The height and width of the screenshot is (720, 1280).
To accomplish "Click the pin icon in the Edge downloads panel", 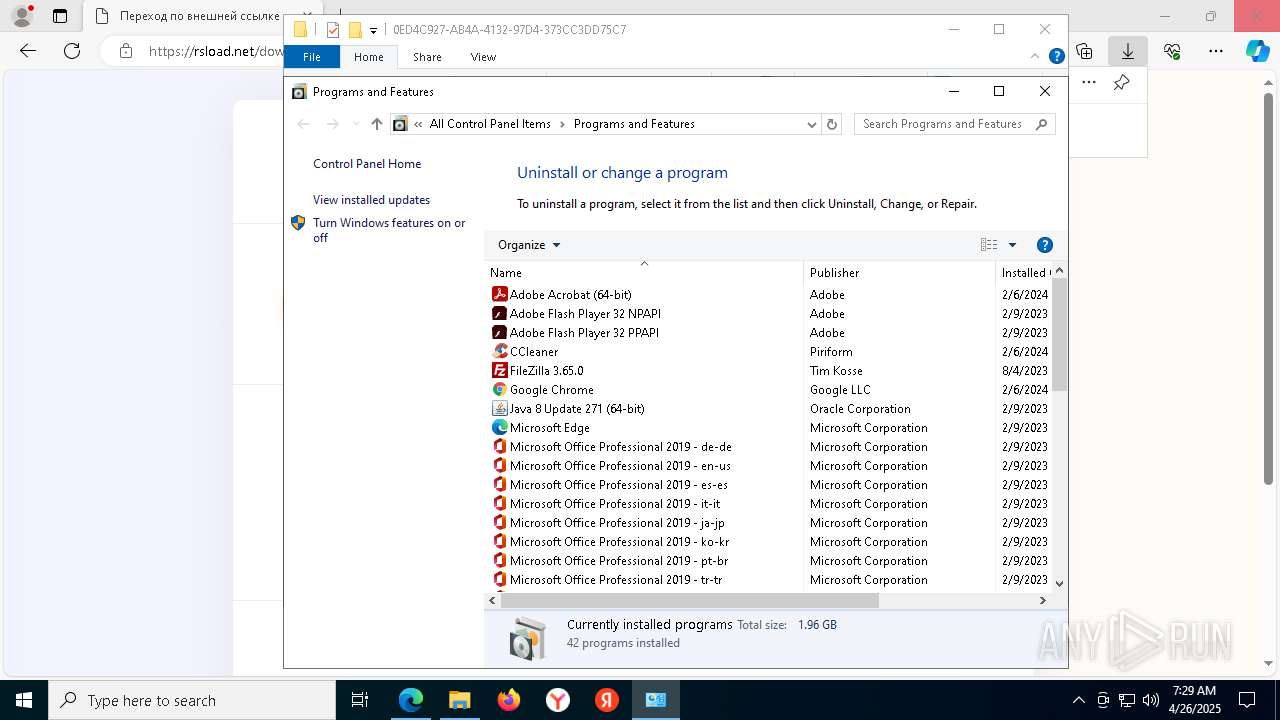I will point(1122,82).
